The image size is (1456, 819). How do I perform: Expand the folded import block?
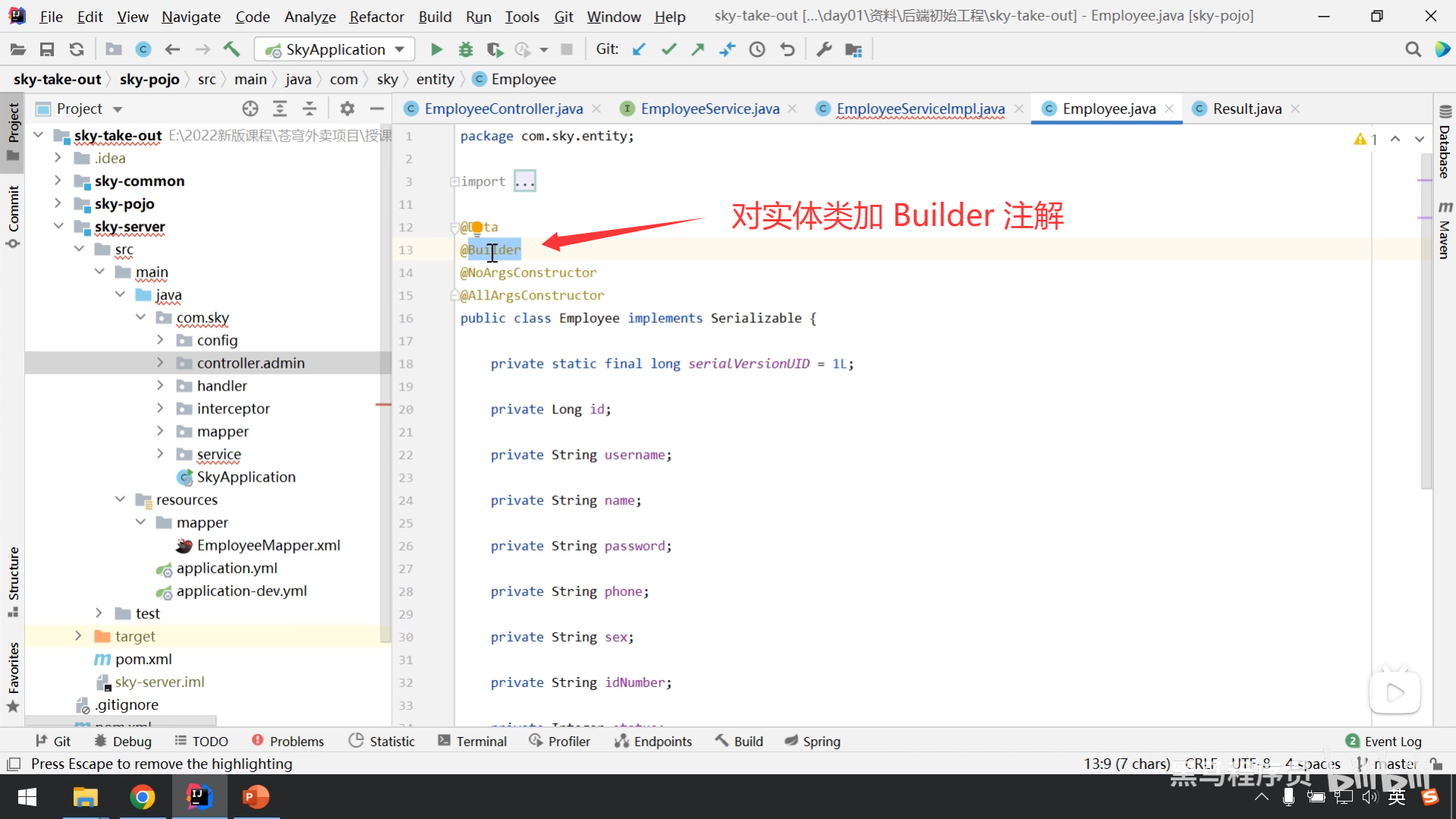click(x=525, y=181)
